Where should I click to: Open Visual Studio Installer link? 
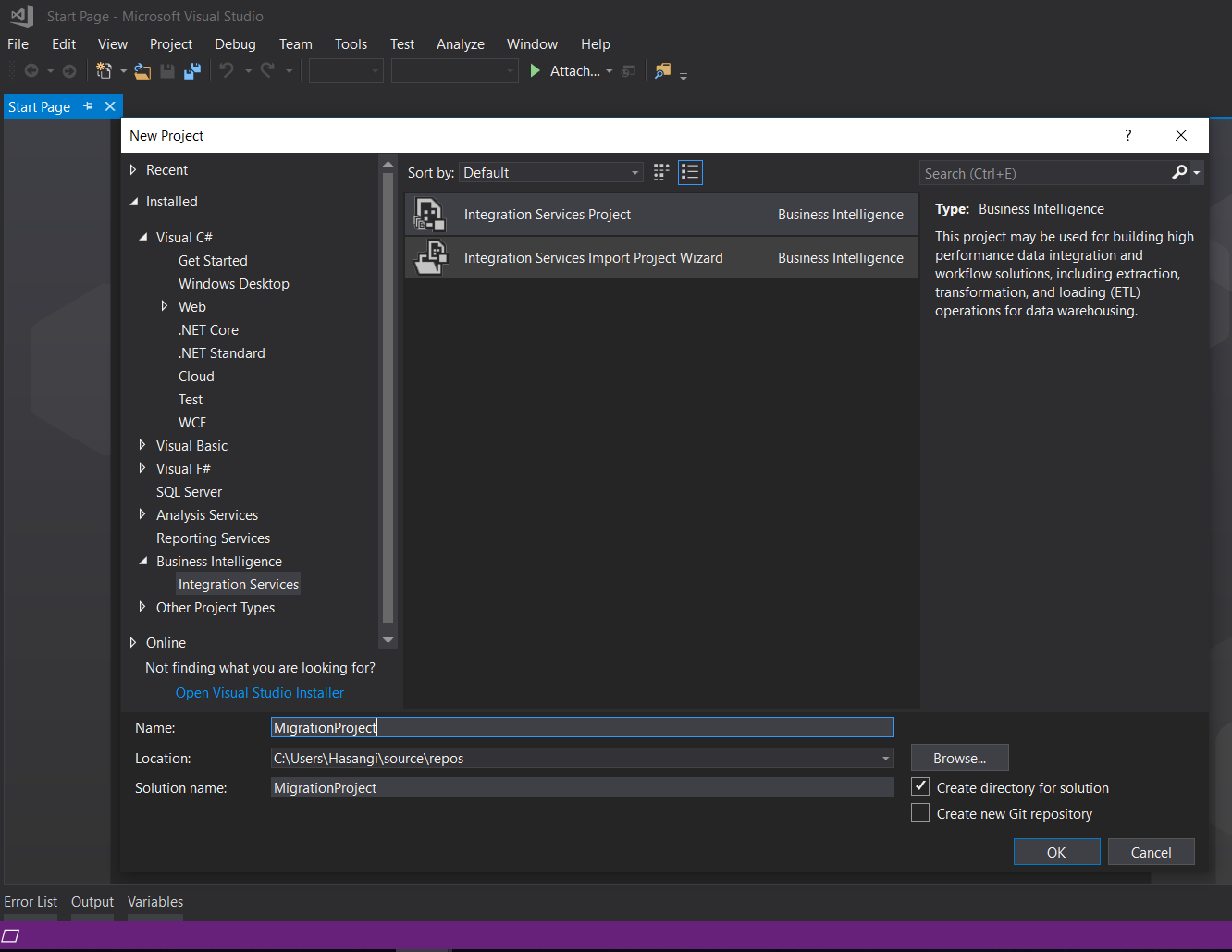click(x=260, y=693)
